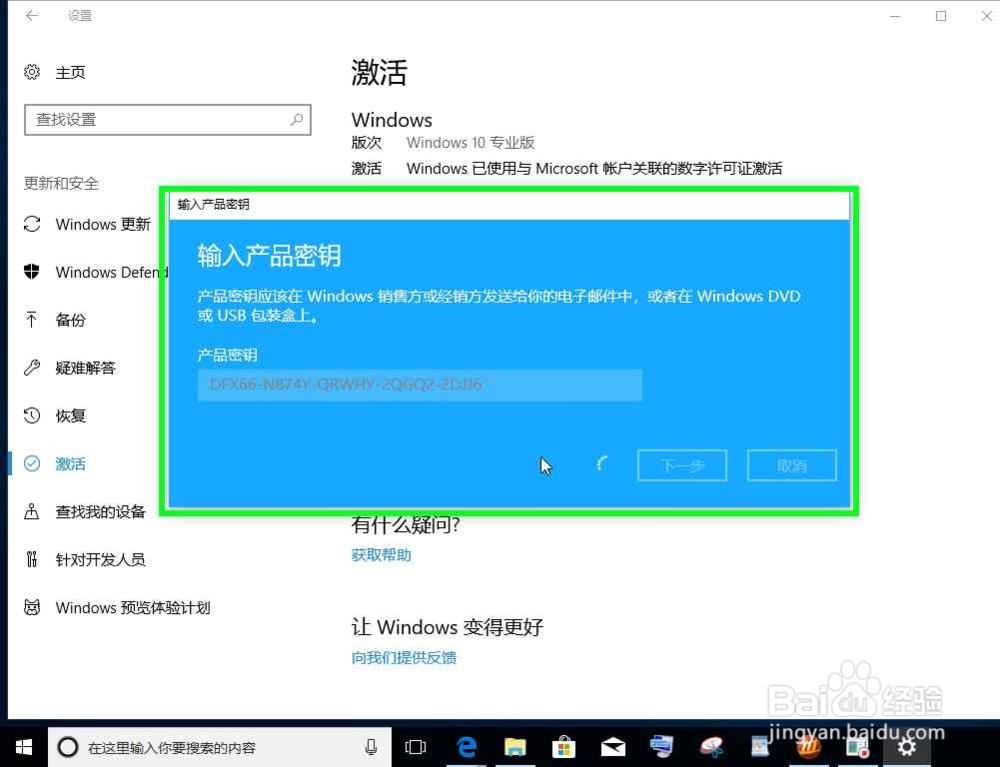
Task: Click the Windows Defender shield icon
Action: pos(32,272)
